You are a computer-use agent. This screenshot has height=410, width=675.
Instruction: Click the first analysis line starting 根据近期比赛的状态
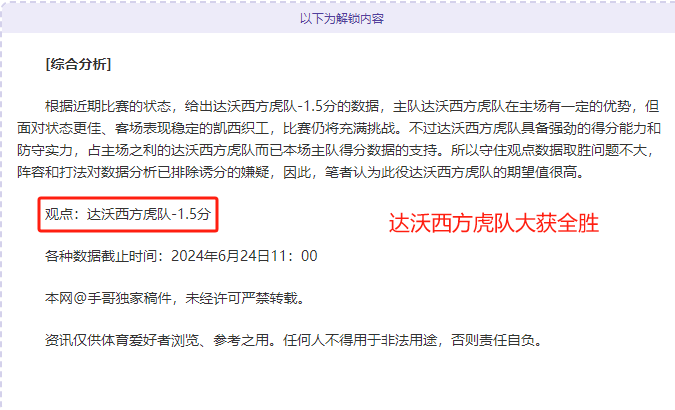point(352,106)
